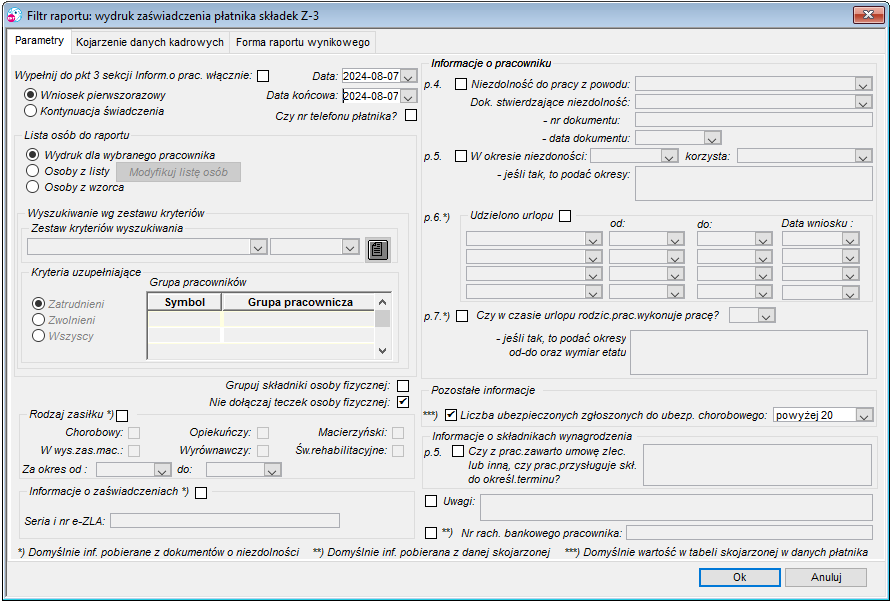Click jeśli tak podać okresy p.5 textbox
891x604 pixels.
click(753, 183)
